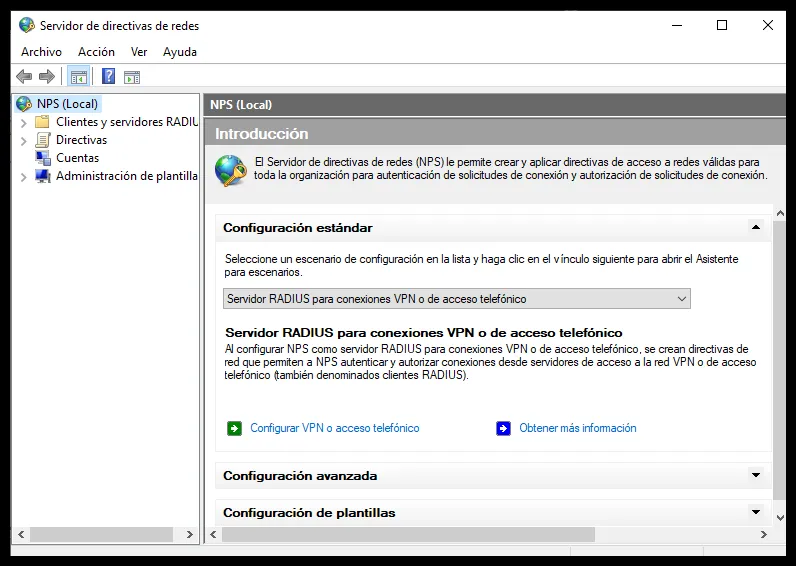
Task: Click right arrow of tree pane horizontal scrollbar
Action: [190, 534]
